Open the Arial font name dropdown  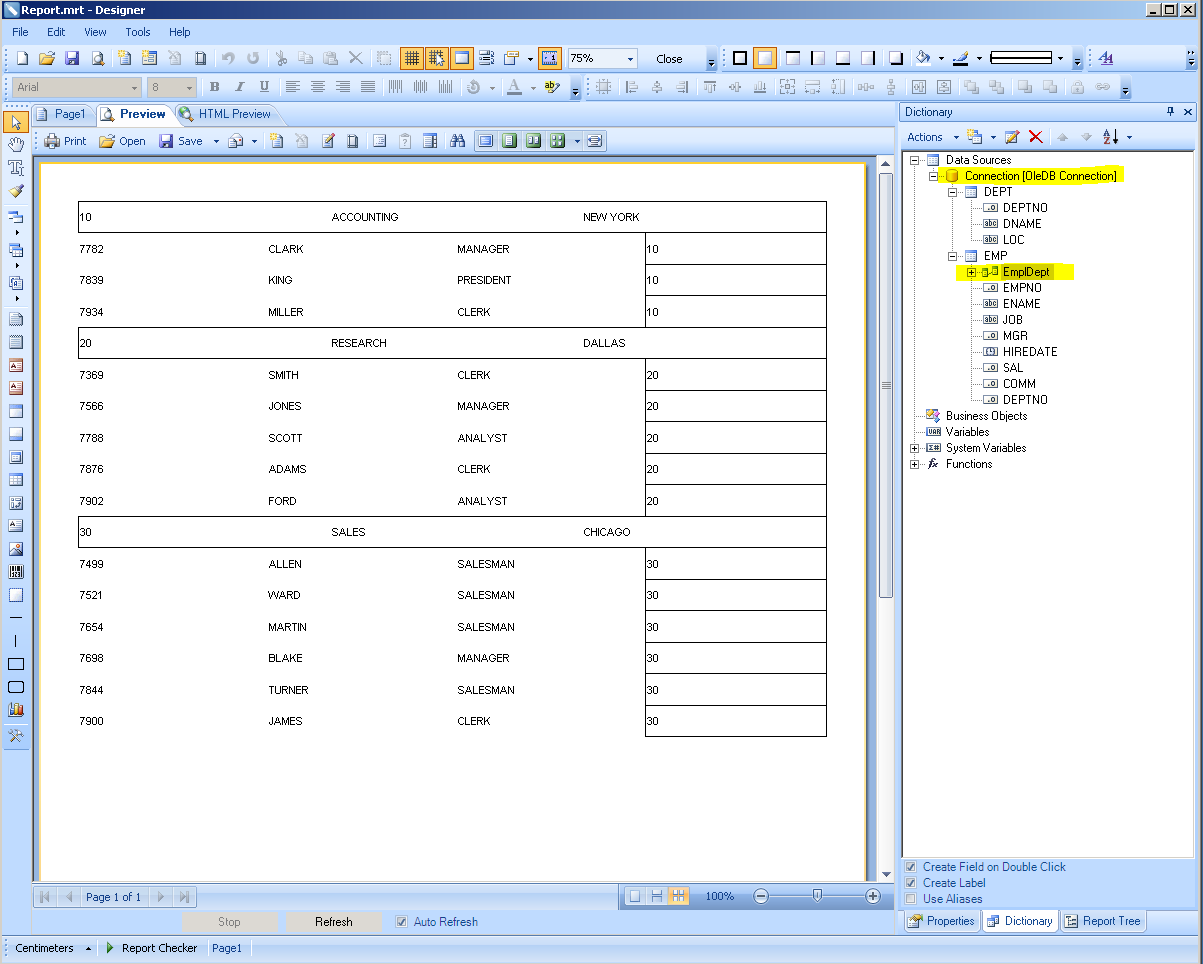point(134,88)
